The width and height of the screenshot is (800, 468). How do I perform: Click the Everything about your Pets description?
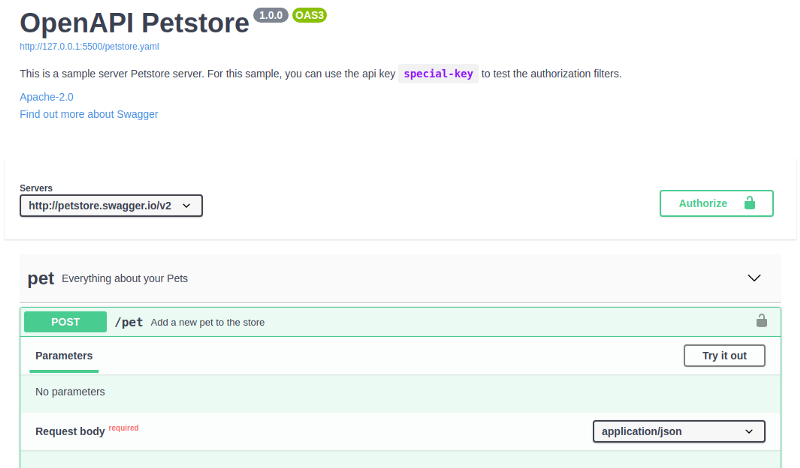(125, 278)
